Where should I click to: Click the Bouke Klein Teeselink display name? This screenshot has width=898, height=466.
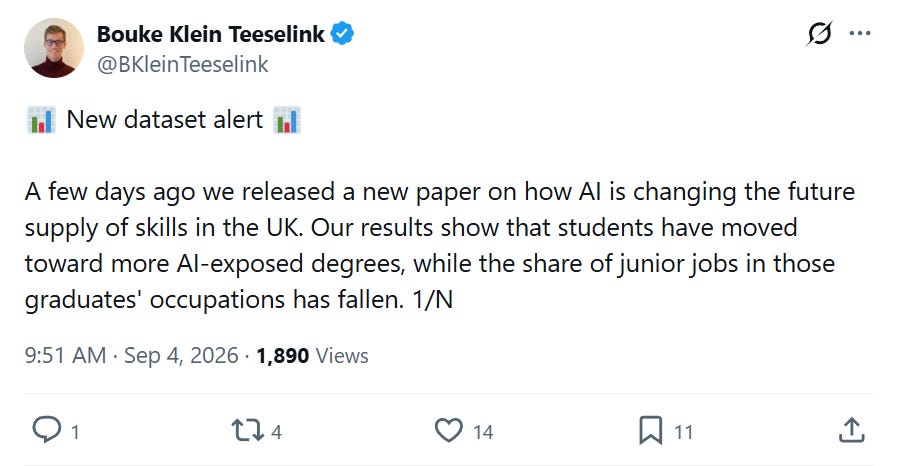click(x=211, y=34)
